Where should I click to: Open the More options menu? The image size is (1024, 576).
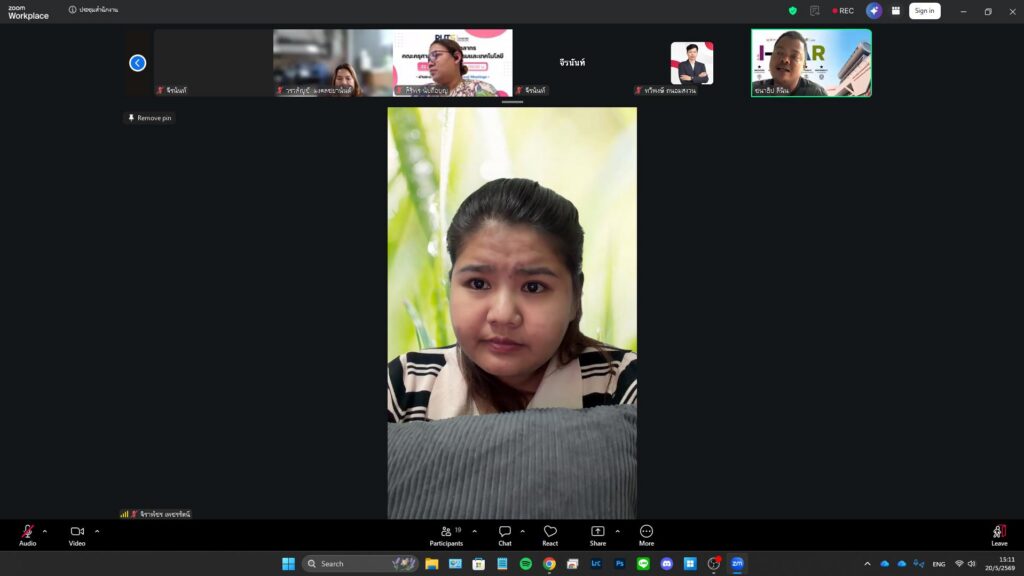coord(647,535)
